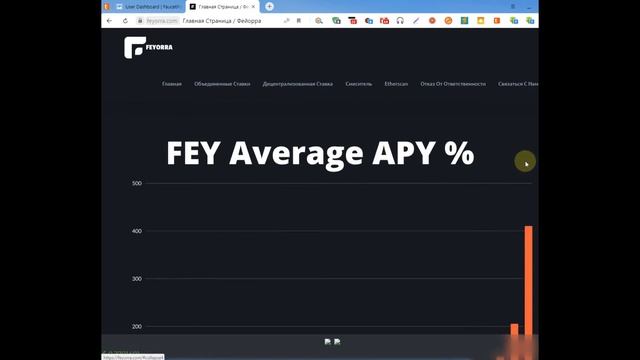This screenshot has width=640, height=360.
Task: Click the address bar domain feyorra.com
Action: pos(162,21)
